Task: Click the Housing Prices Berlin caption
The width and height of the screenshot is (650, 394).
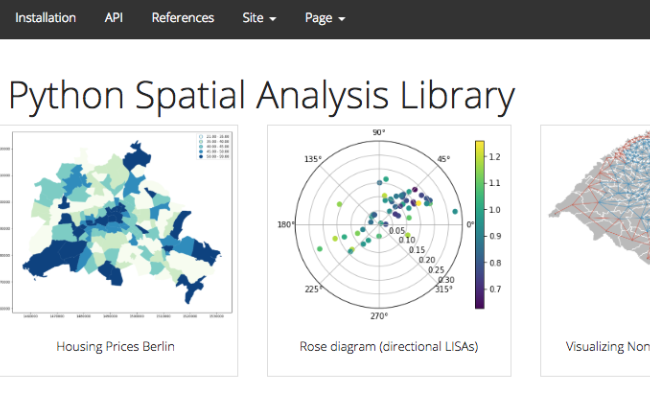Action: click(x=115, y=346)
